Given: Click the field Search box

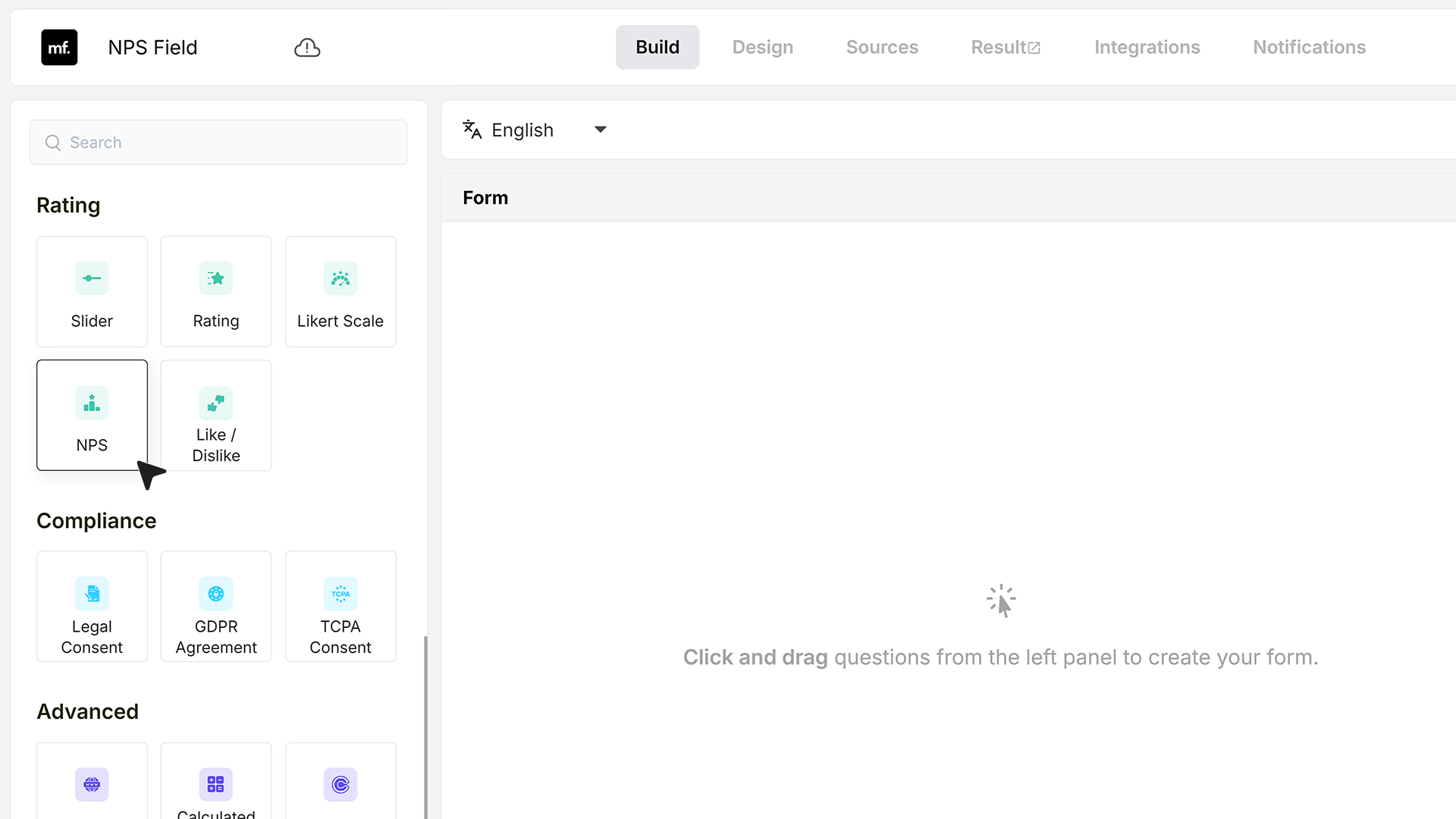Looking at the screenshot, I should [218, 143].
